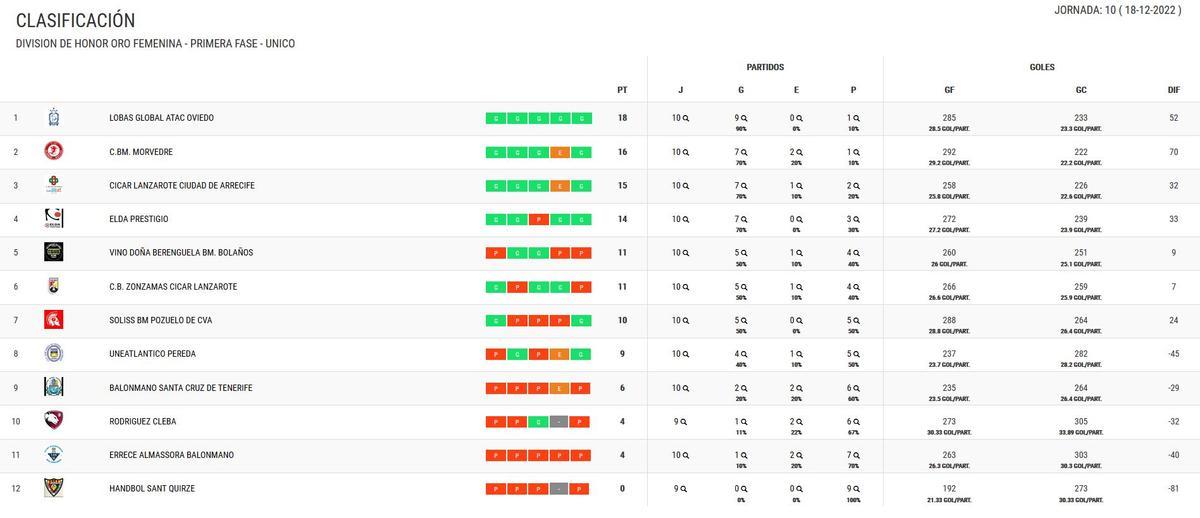Click the PT points column header

click(x=622, y=90)
